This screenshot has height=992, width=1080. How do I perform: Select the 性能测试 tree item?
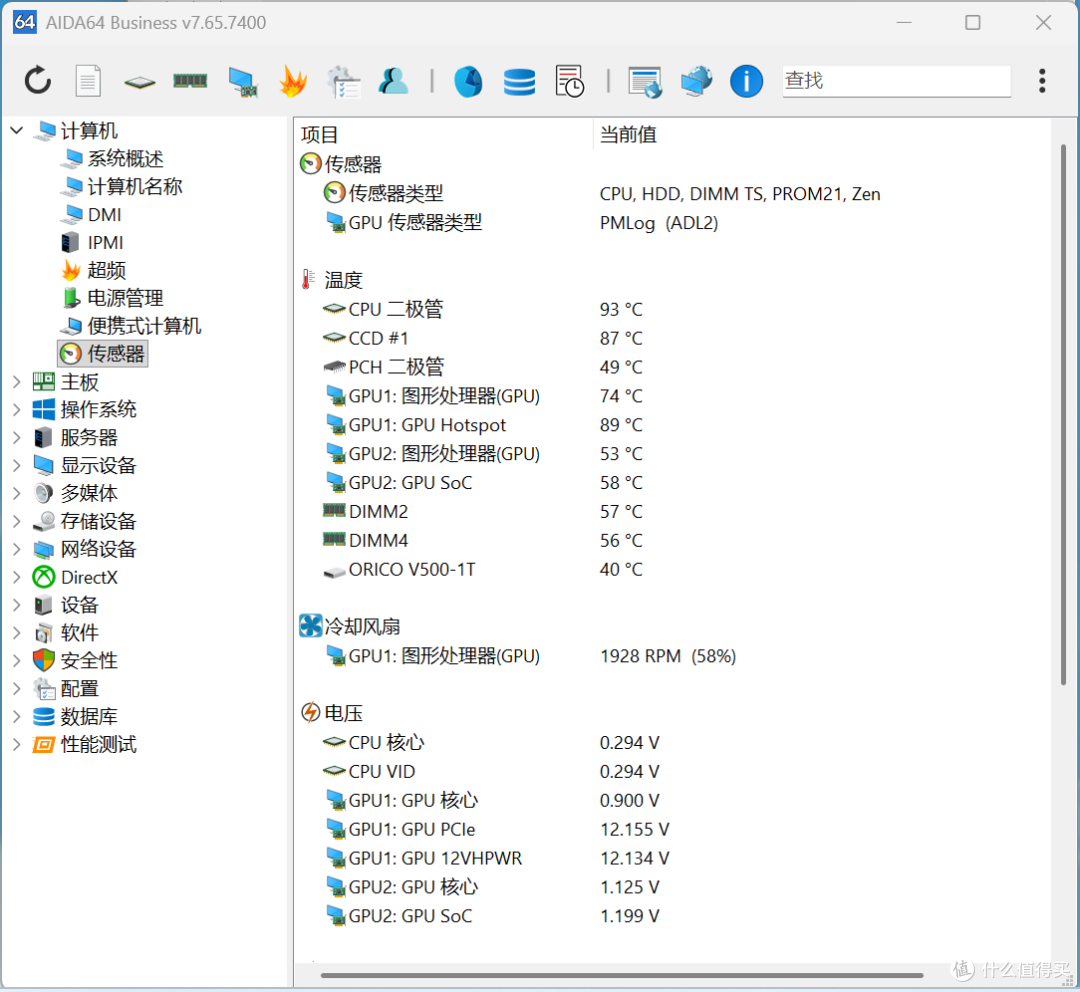(x=84, y=744)
